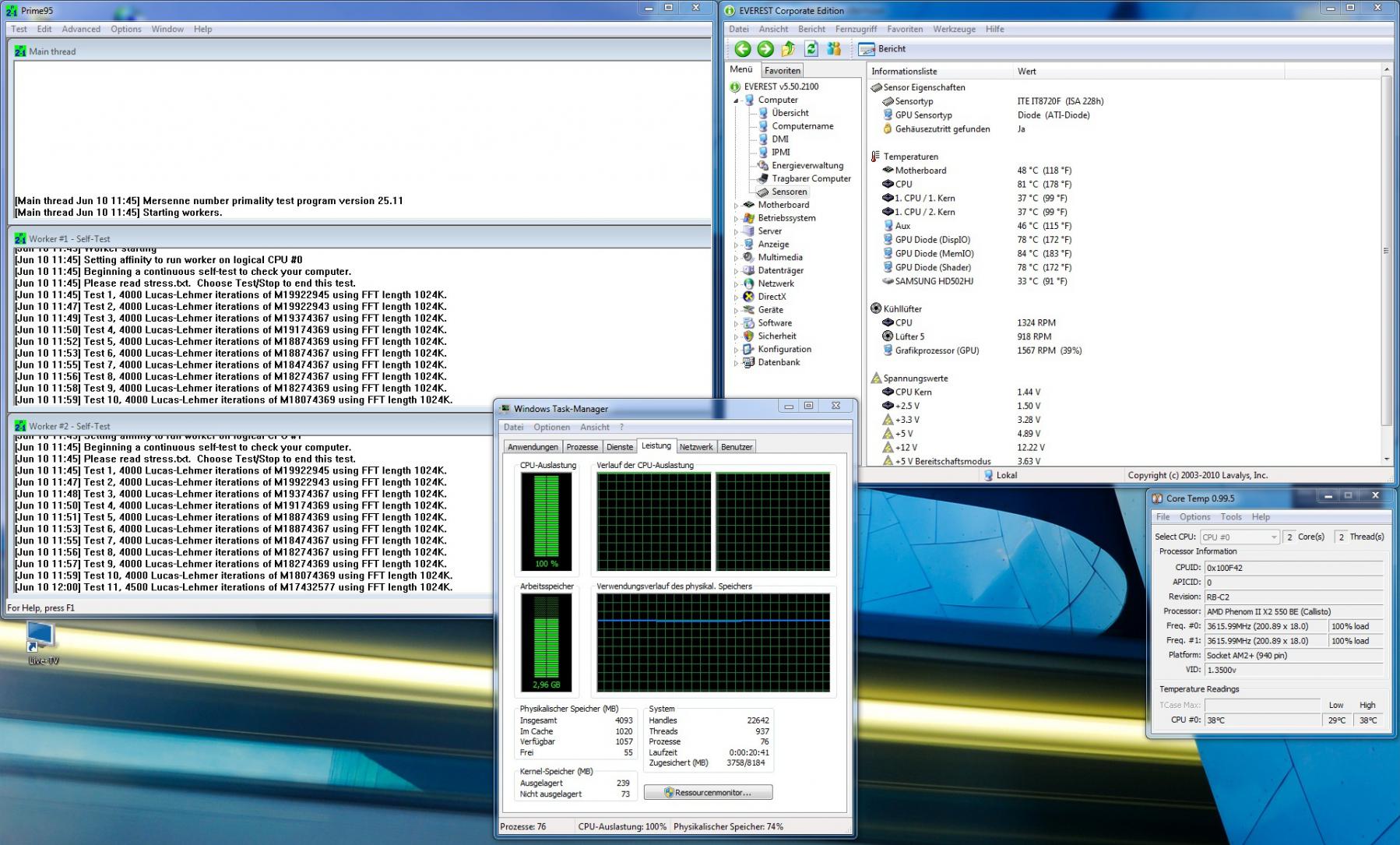Viewport: 1400px width, 845px height.
Task: Expand the Motherboard tree node
Action: pyautogui.click(x=736, y=206)
